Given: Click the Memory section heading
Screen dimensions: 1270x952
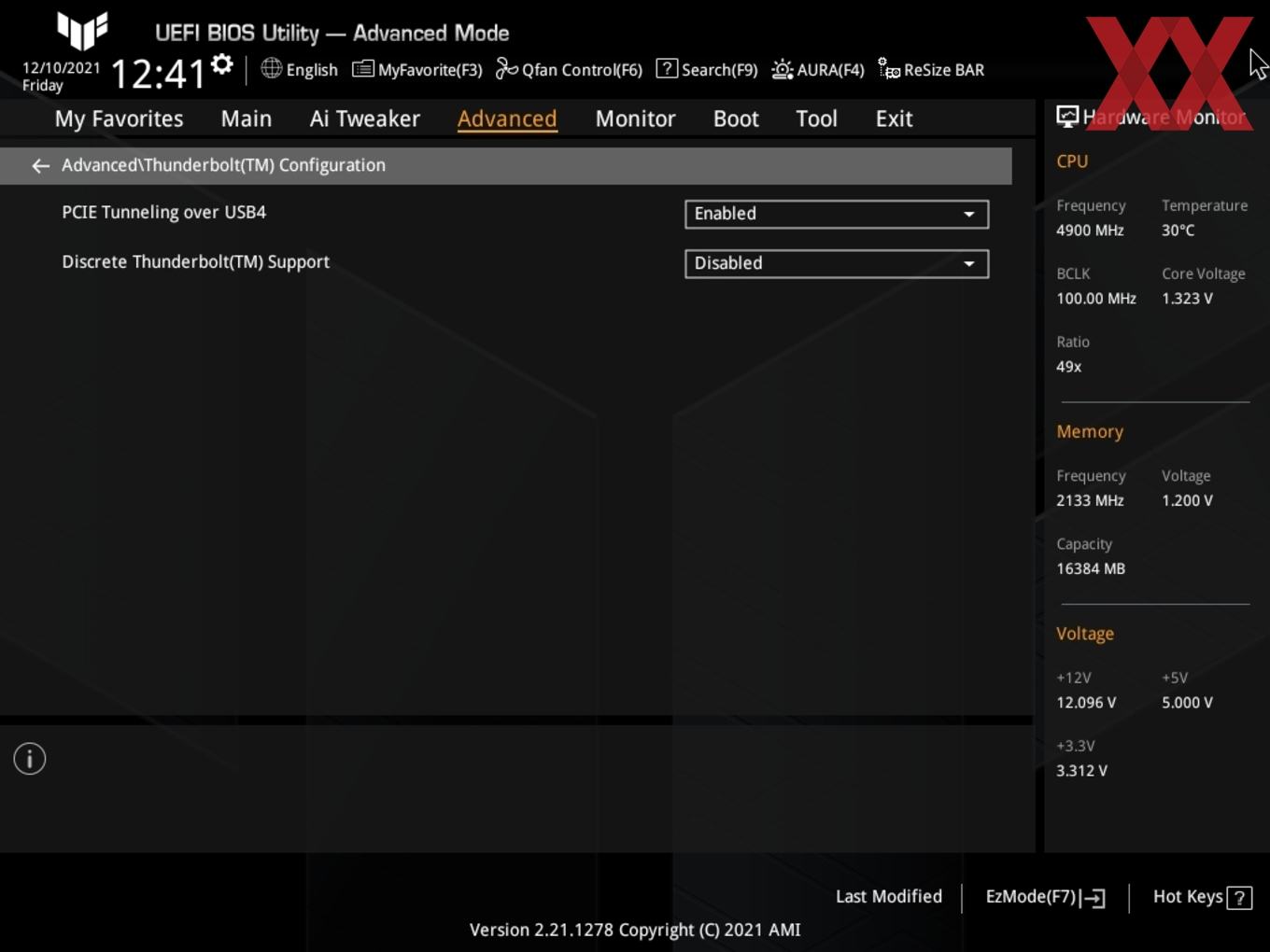Looking at the screenshot, I should [x=1090, y=432].
